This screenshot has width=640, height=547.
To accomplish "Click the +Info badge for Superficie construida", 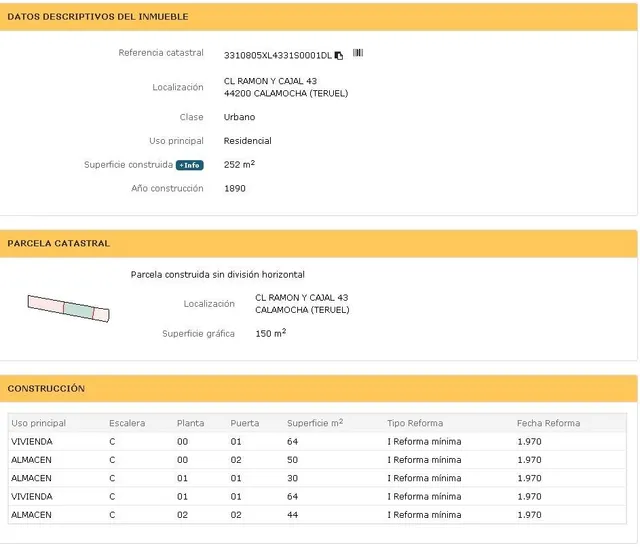I will tap(189, 165).
